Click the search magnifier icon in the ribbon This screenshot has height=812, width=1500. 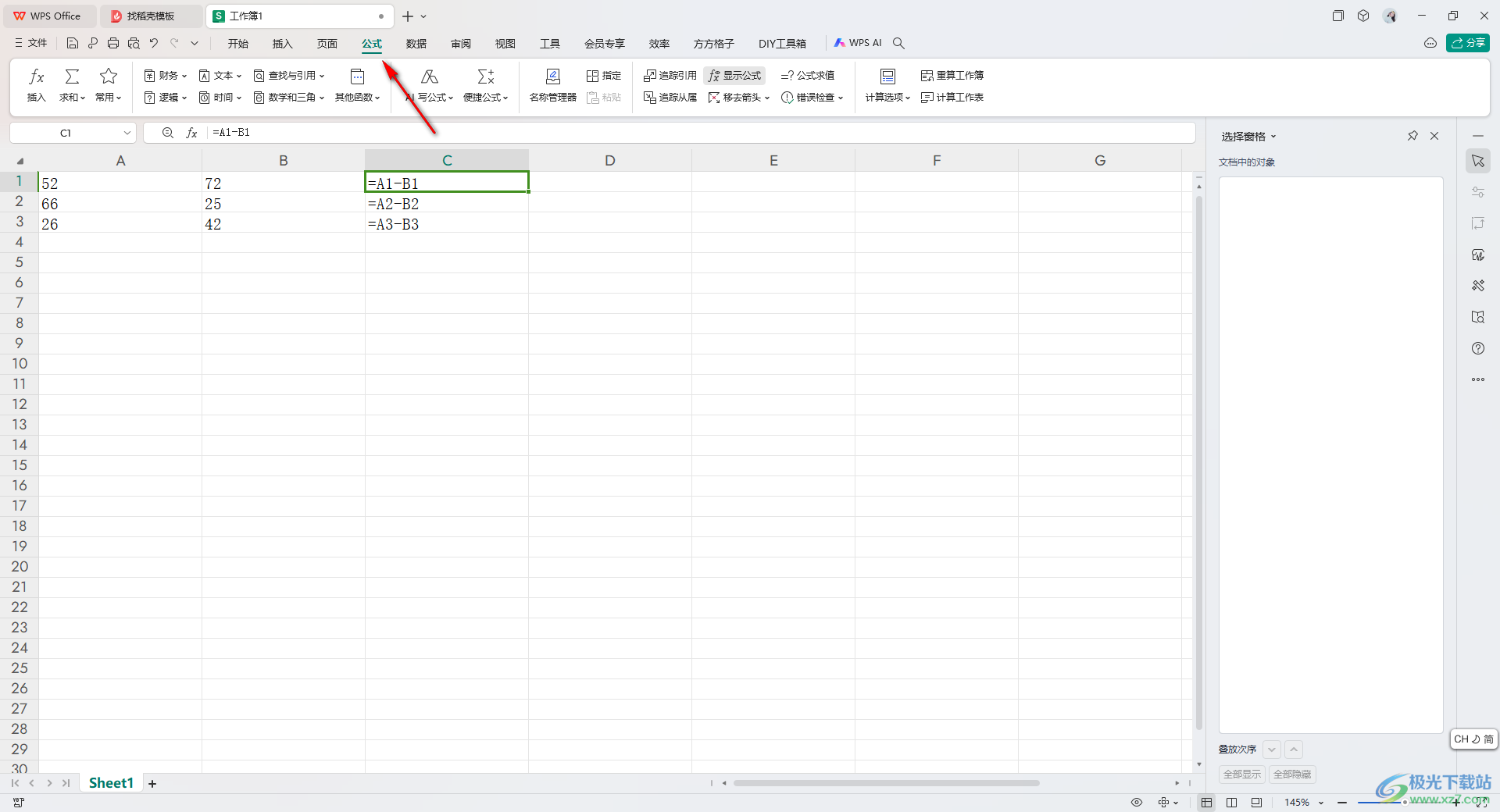899,43
